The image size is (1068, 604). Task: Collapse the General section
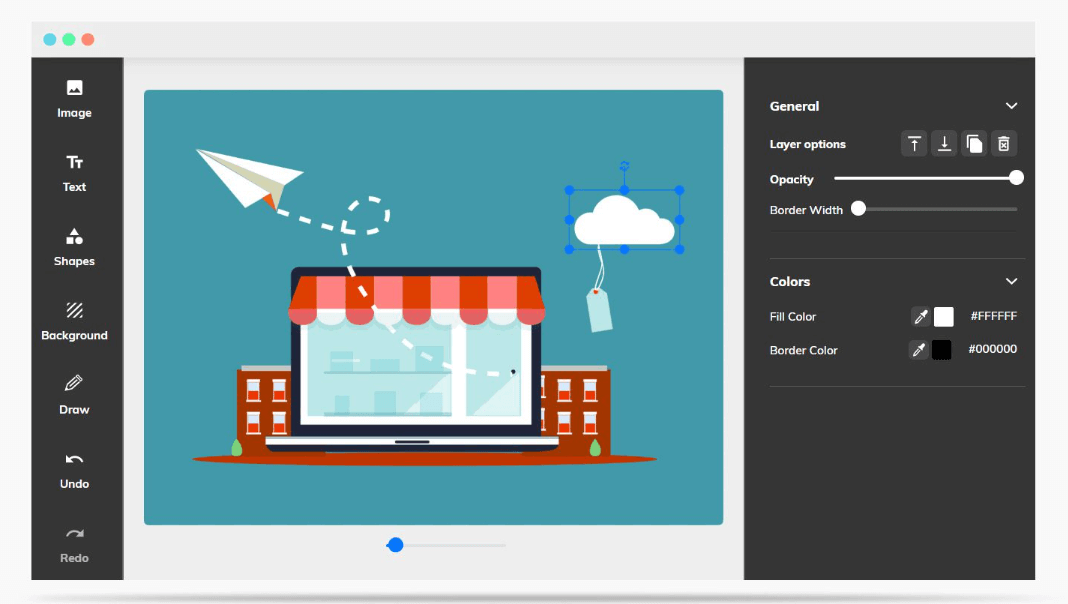click(1011, 106)
